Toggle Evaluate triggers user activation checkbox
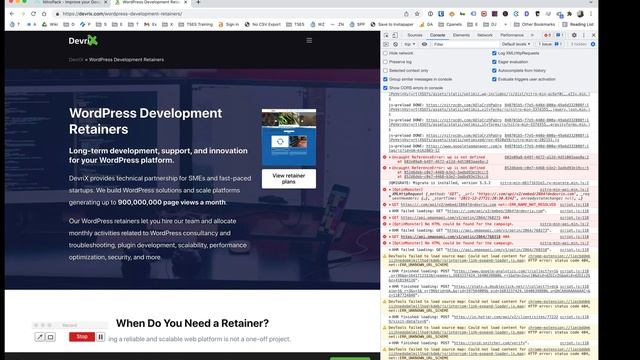This screenshot has width=640, height=360. pos(494,79)
